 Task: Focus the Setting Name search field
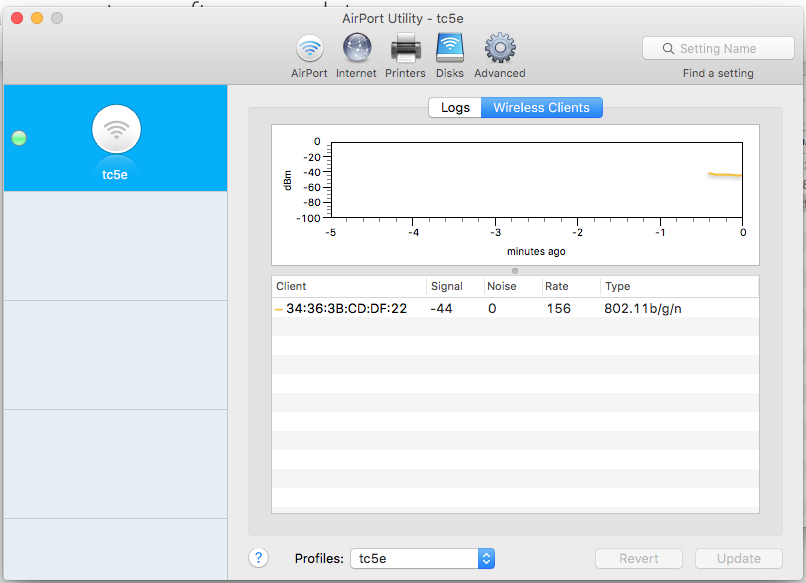[x=718, y=48]
